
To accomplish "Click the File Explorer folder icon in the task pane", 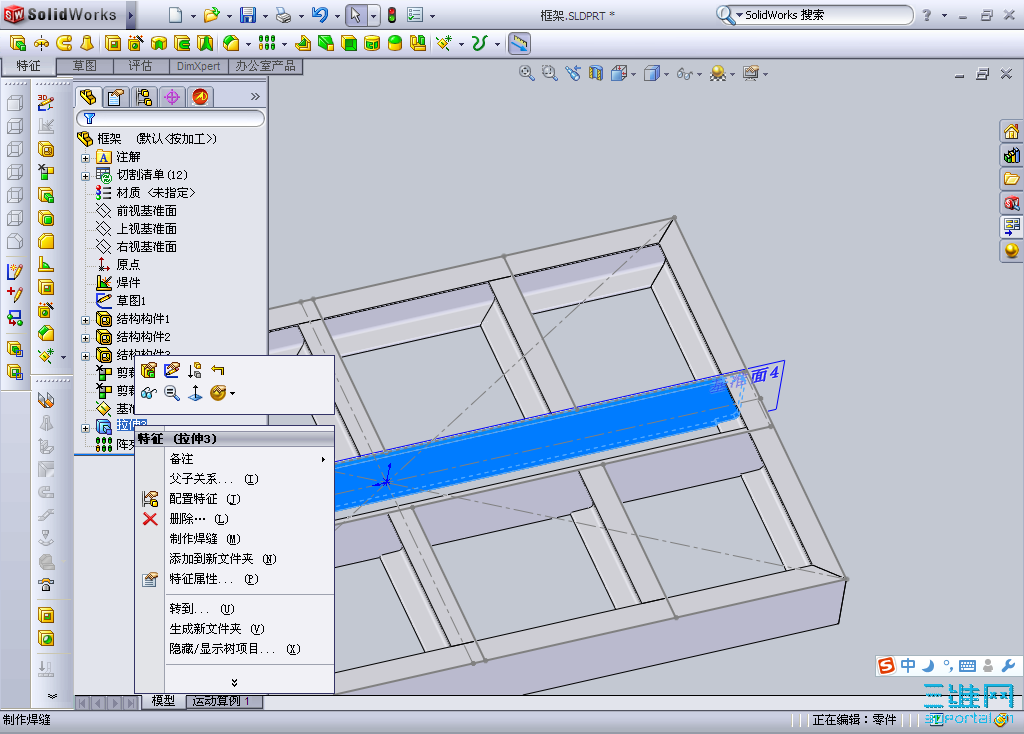I will click(1012, 179).
